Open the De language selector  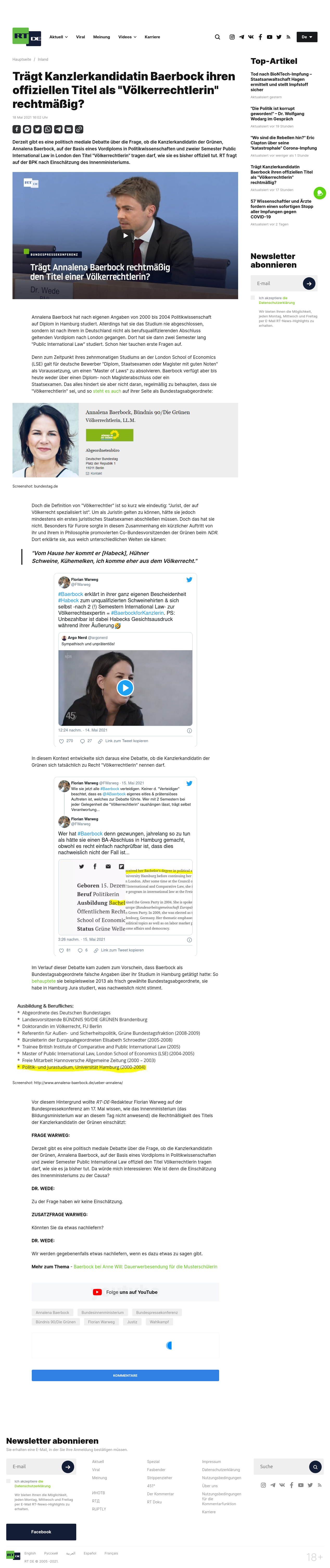(x=307, y=37)
